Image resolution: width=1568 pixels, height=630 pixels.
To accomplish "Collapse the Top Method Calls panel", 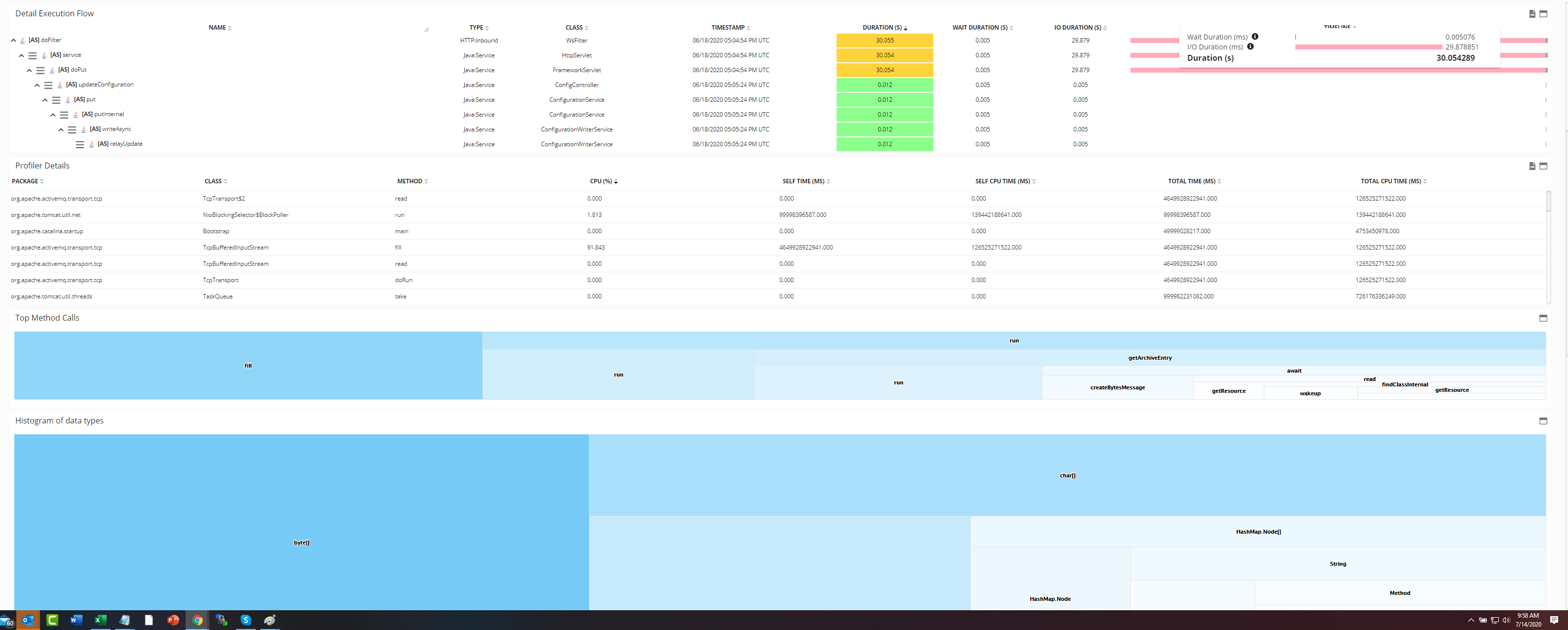I will [x=1543, y=318].
